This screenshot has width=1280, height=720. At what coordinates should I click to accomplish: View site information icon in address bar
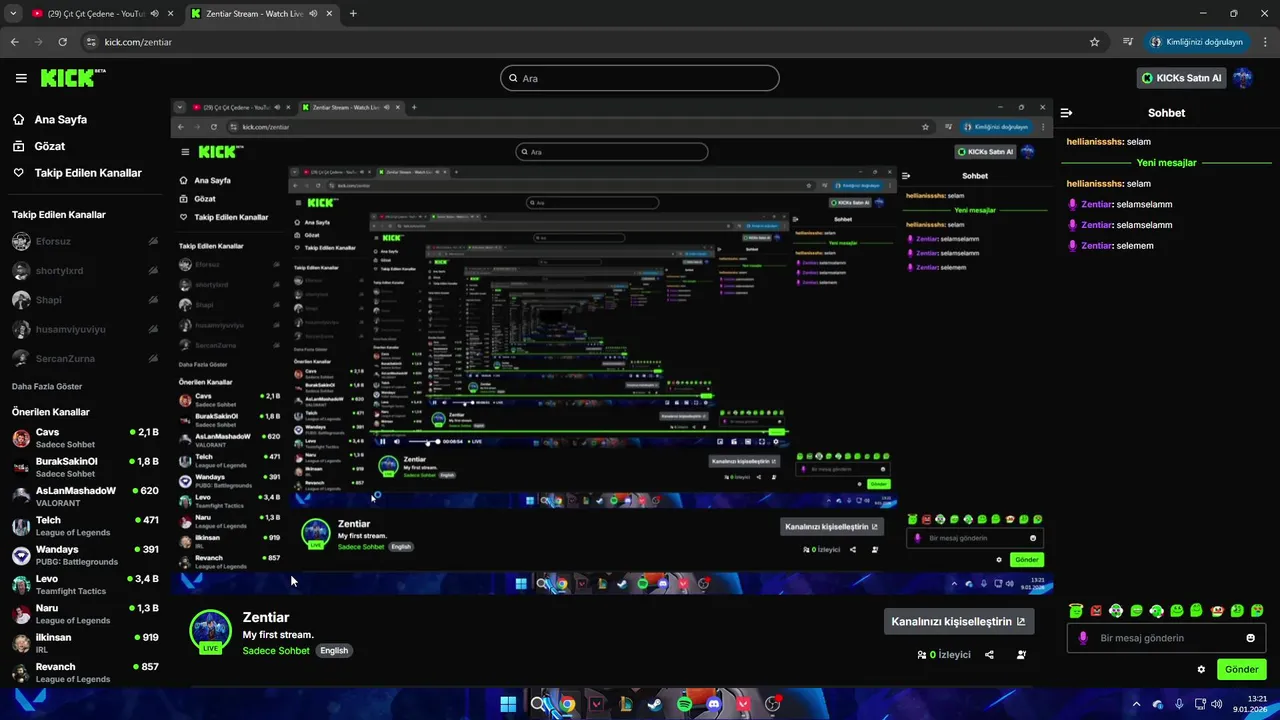(91, 42)
